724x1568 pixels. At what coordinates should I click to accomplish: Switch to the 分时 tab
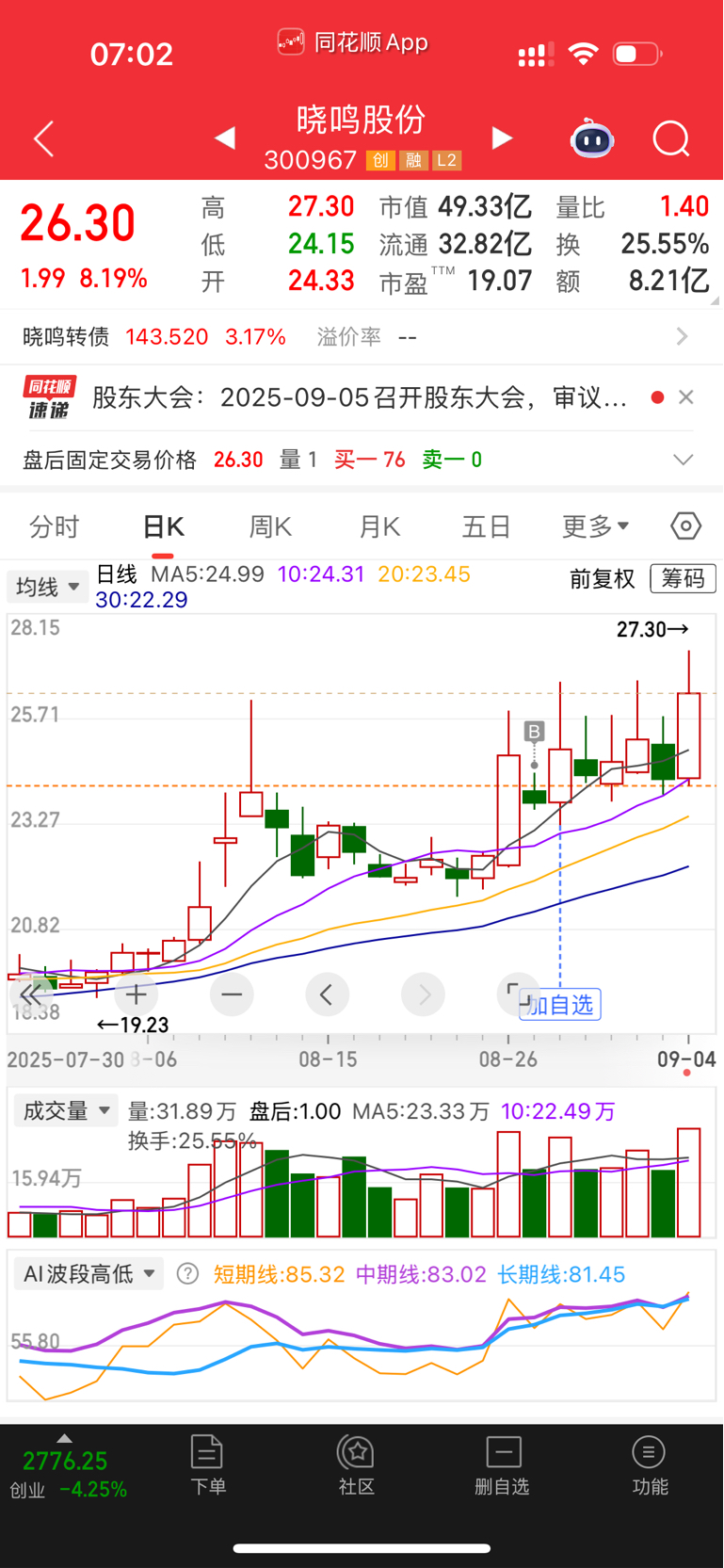pos(55,526)
